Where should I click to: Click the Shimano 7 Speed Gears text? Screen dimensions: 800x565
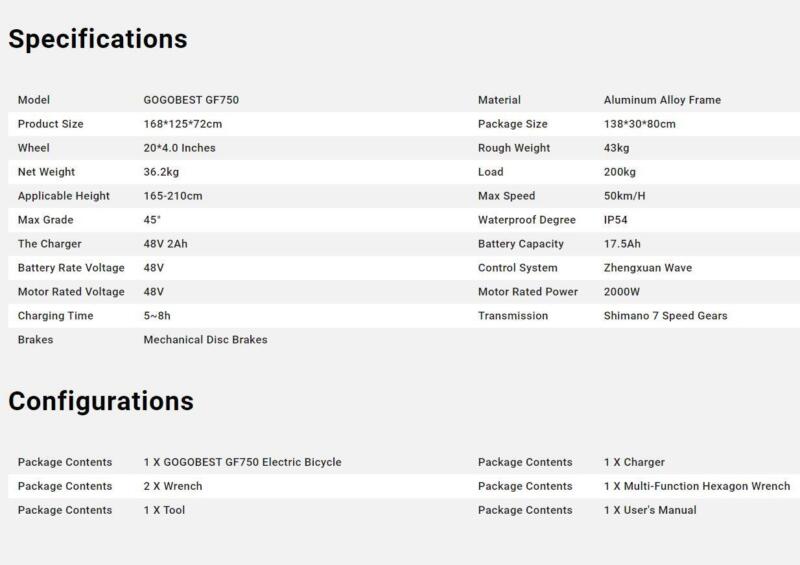(x=666, y=316)
